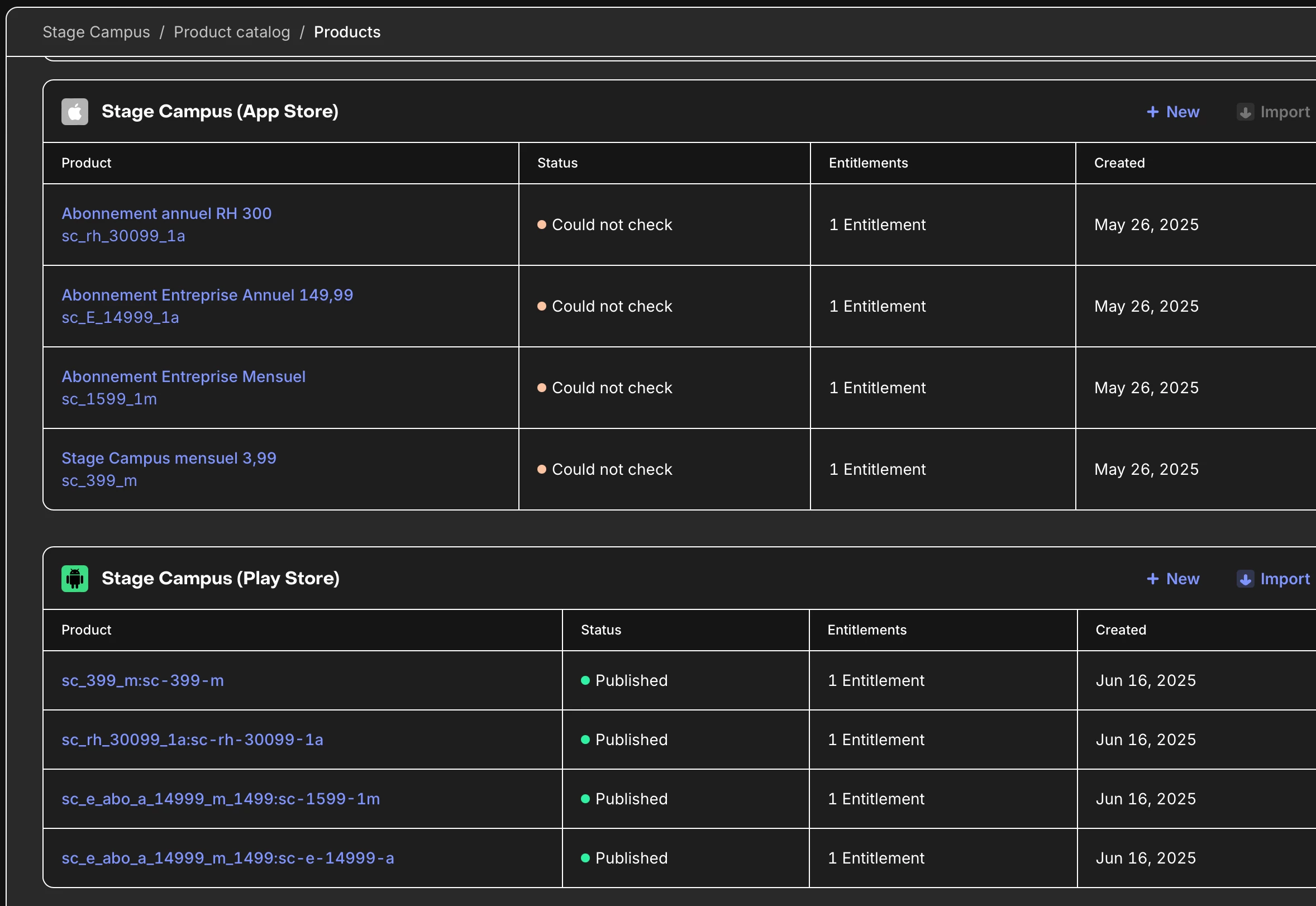Click the App Store import download icon
Screen dimensions: 1316x906
pyautogui.click(x=1245, y=112)
